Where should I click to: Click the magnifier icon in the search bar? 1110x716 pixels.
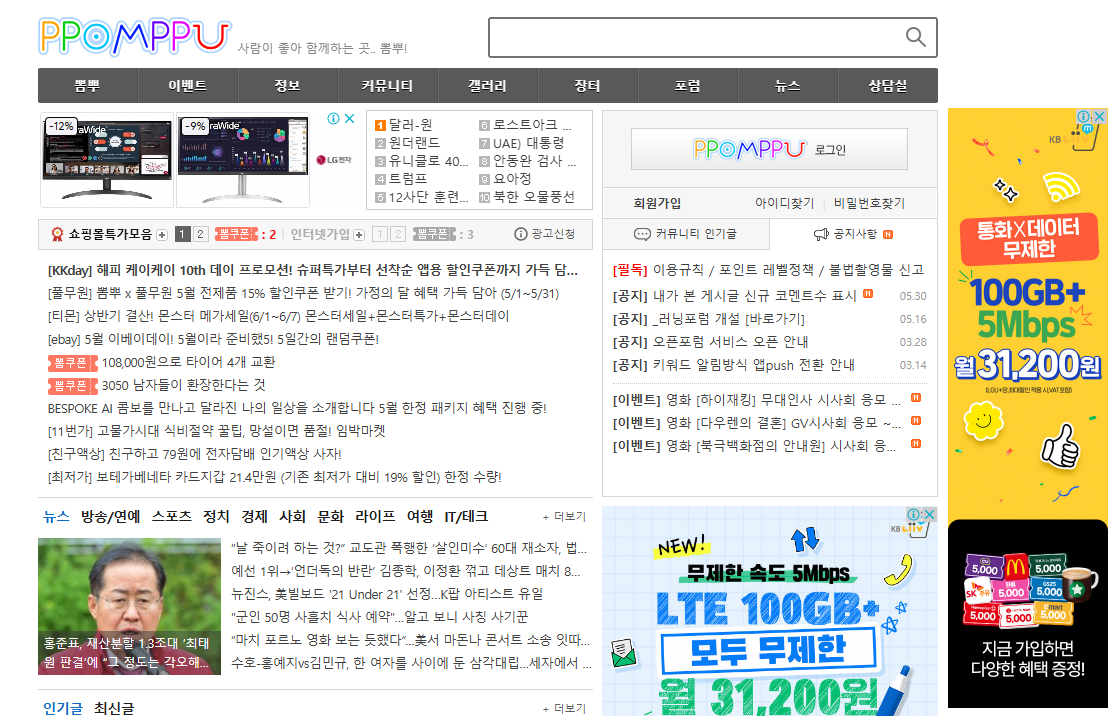click(x=916, y=37)
